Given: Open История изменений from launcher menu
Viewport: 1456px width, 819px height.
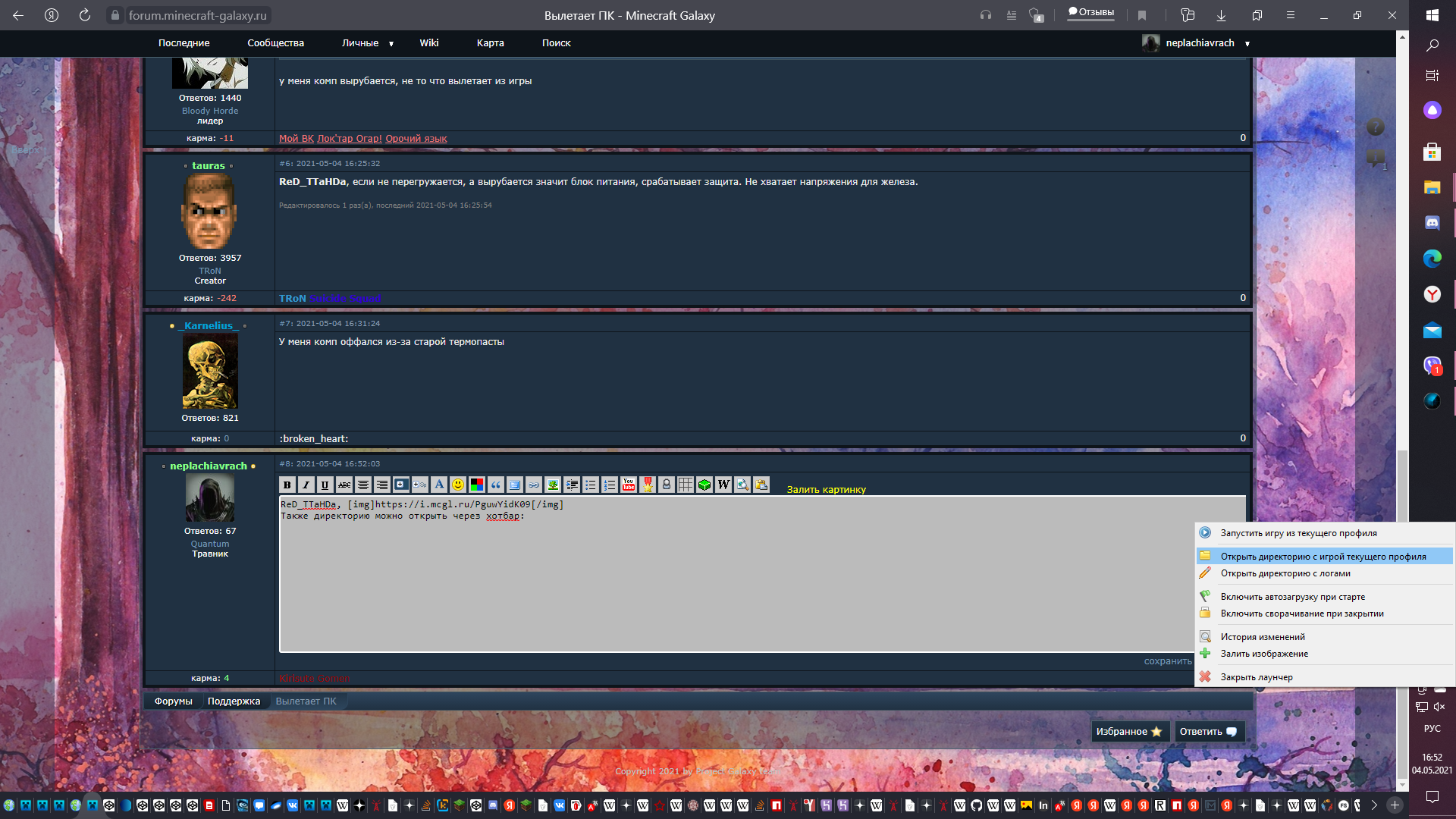Looking at the screenshot, I should [1325, 637].
